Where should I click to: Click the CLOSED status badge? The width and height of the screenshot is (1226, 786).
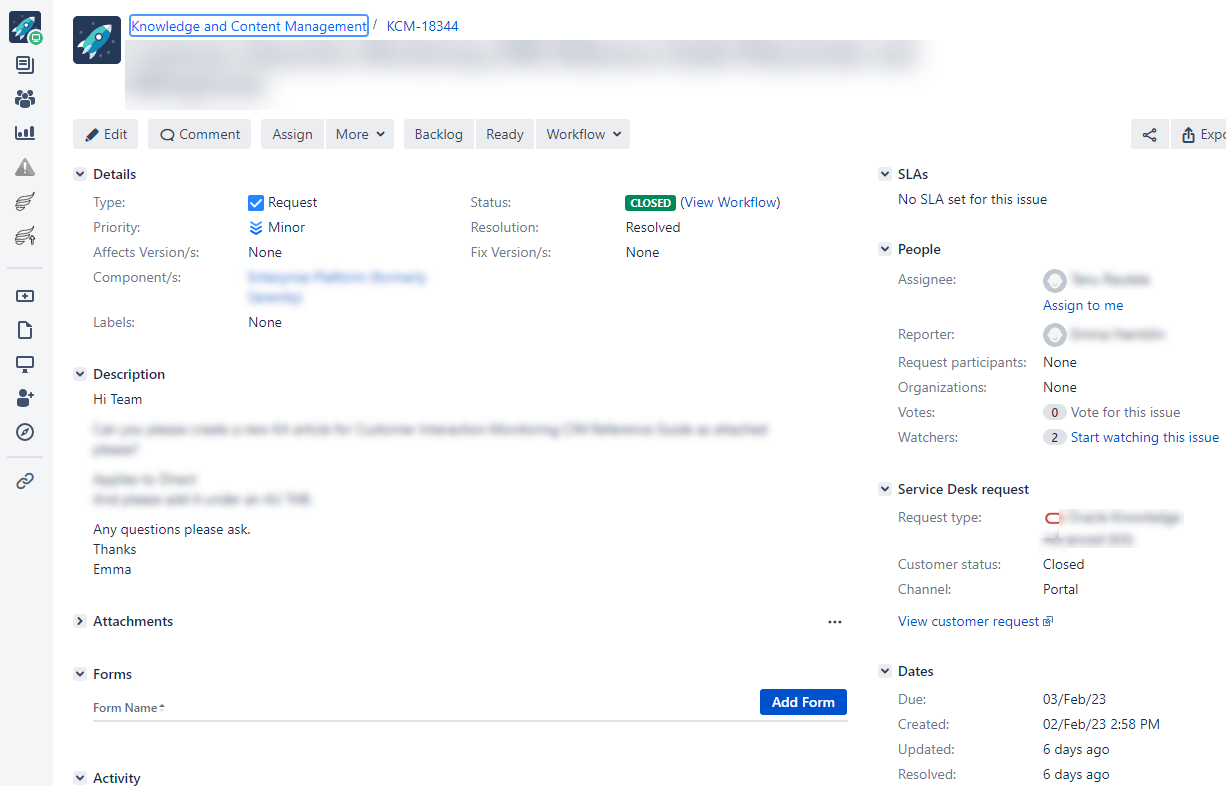(651, 203)
